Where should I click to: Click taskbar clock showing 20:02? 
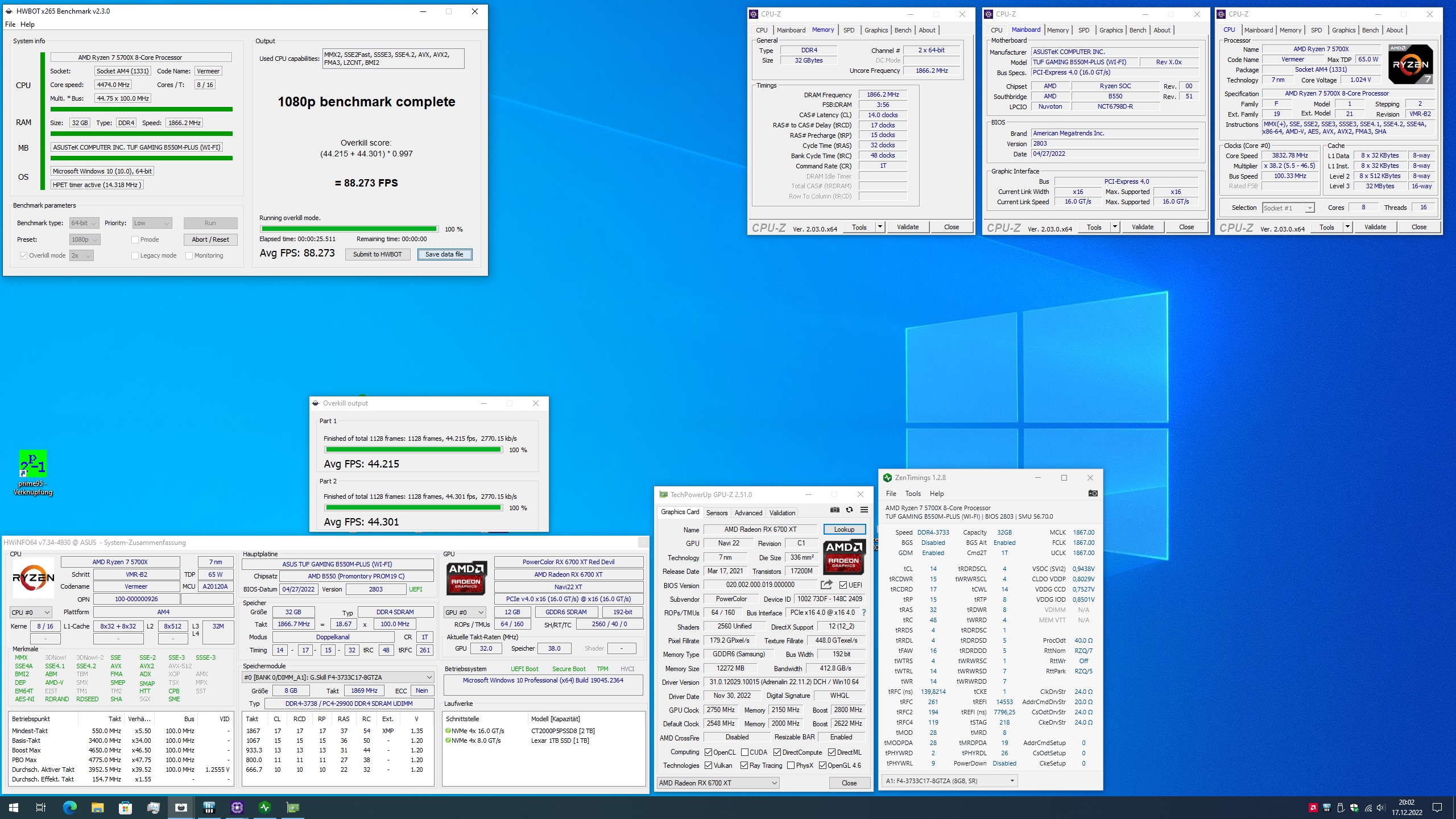[x=1407, y=807]
